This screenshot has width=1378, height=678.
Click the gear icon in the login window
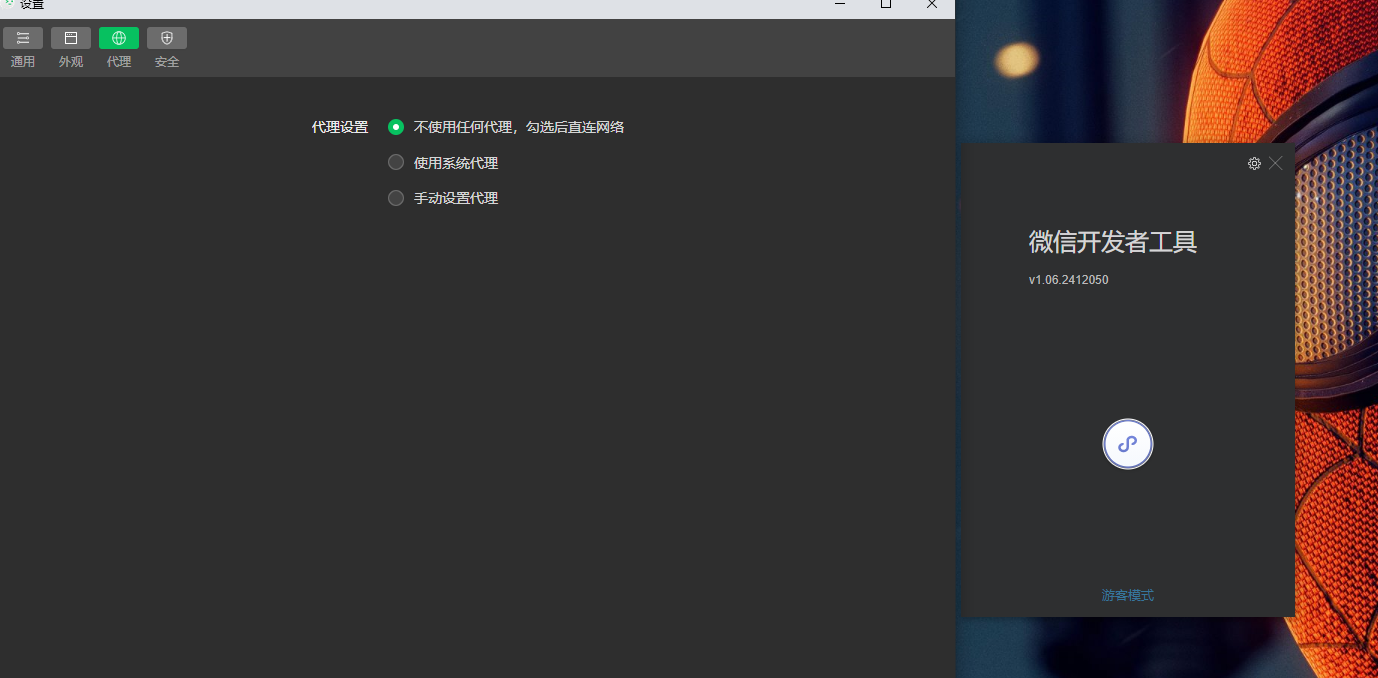pyautogui.click(x=1254, y=163)
